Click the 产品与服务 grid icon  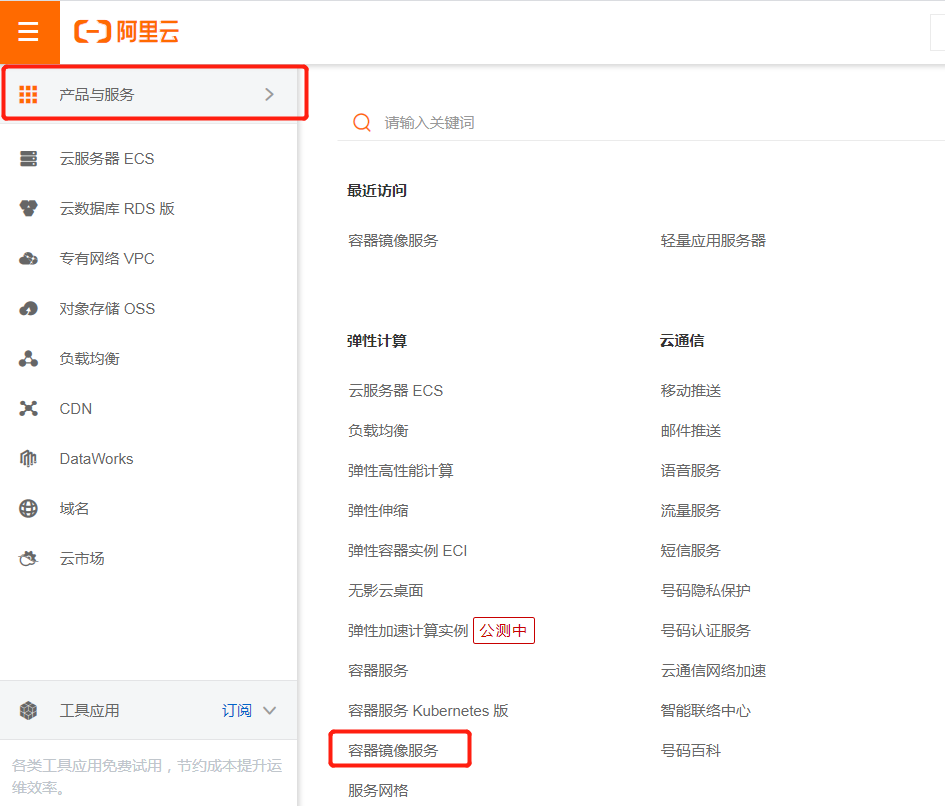[x=28, y=94]
